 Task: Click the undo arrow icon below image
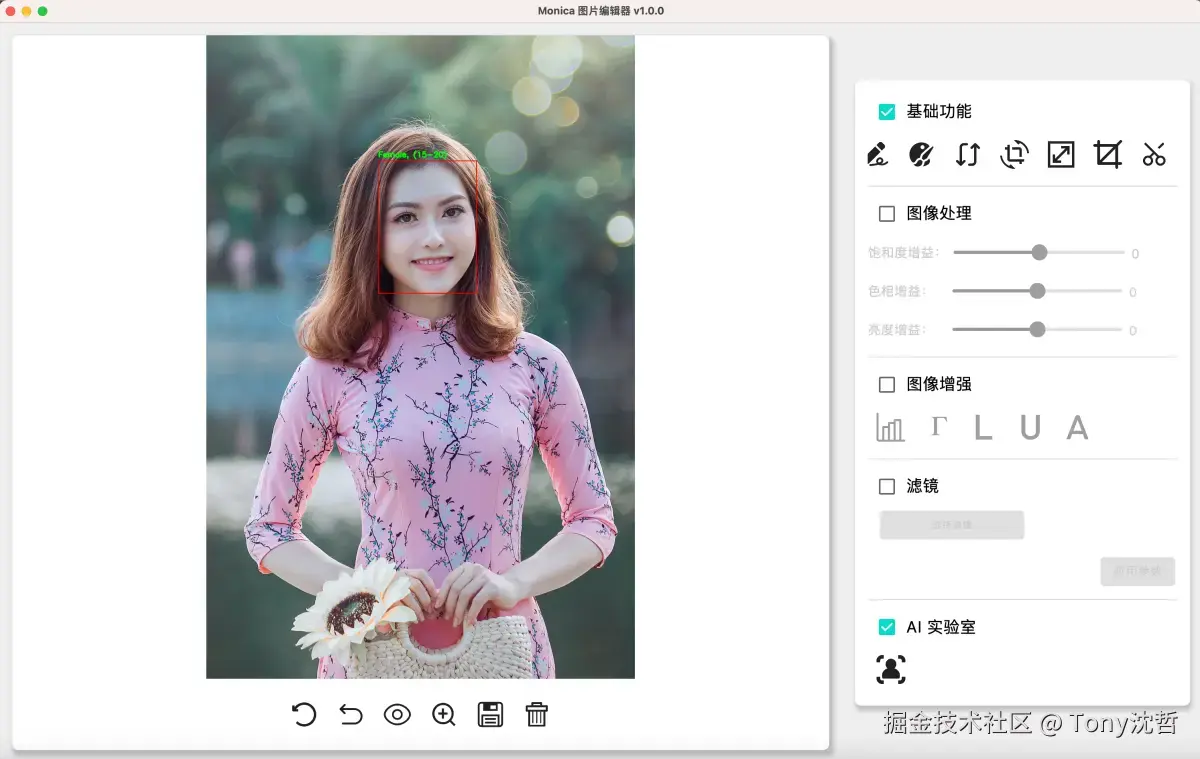point(351,714)
